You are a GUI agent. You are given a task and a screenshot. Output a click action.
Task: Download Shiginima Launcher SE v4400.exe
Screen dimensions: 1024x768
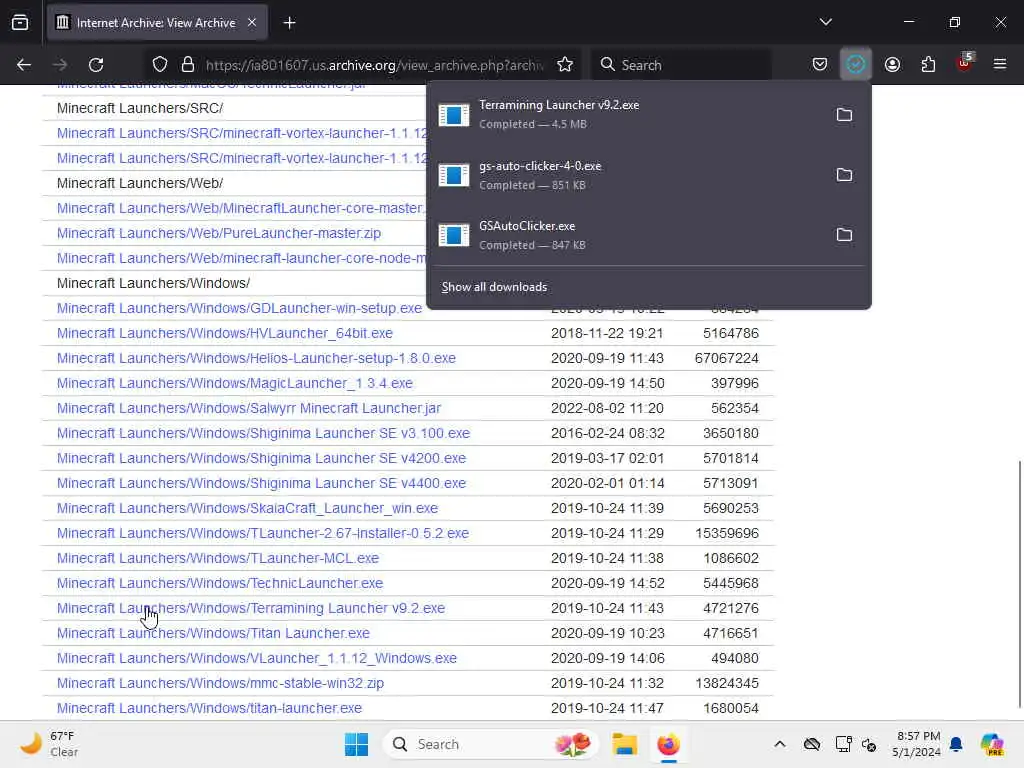pos(261,483)
